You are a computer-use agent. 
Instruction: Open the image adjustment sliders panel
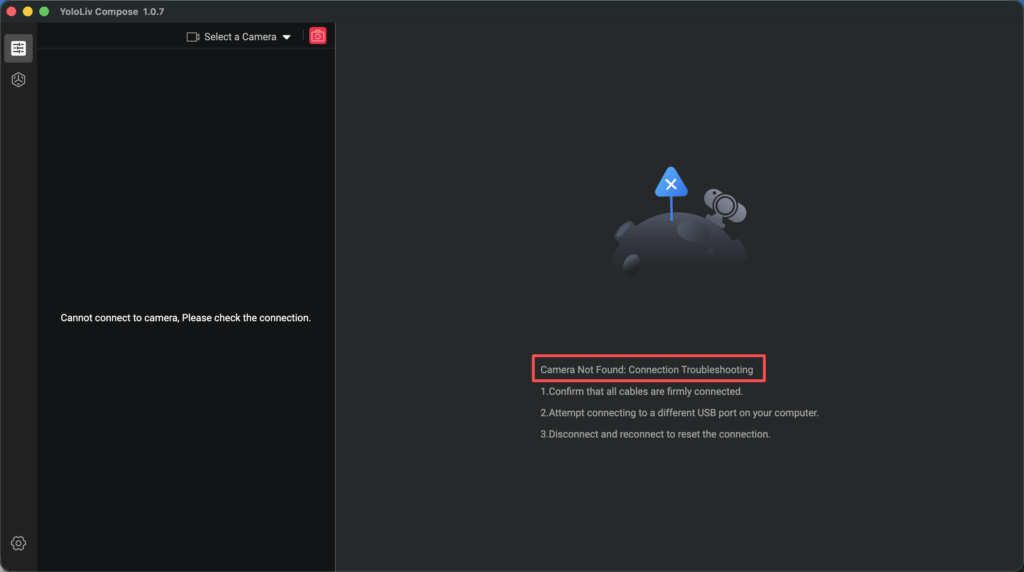pos(18,48)
